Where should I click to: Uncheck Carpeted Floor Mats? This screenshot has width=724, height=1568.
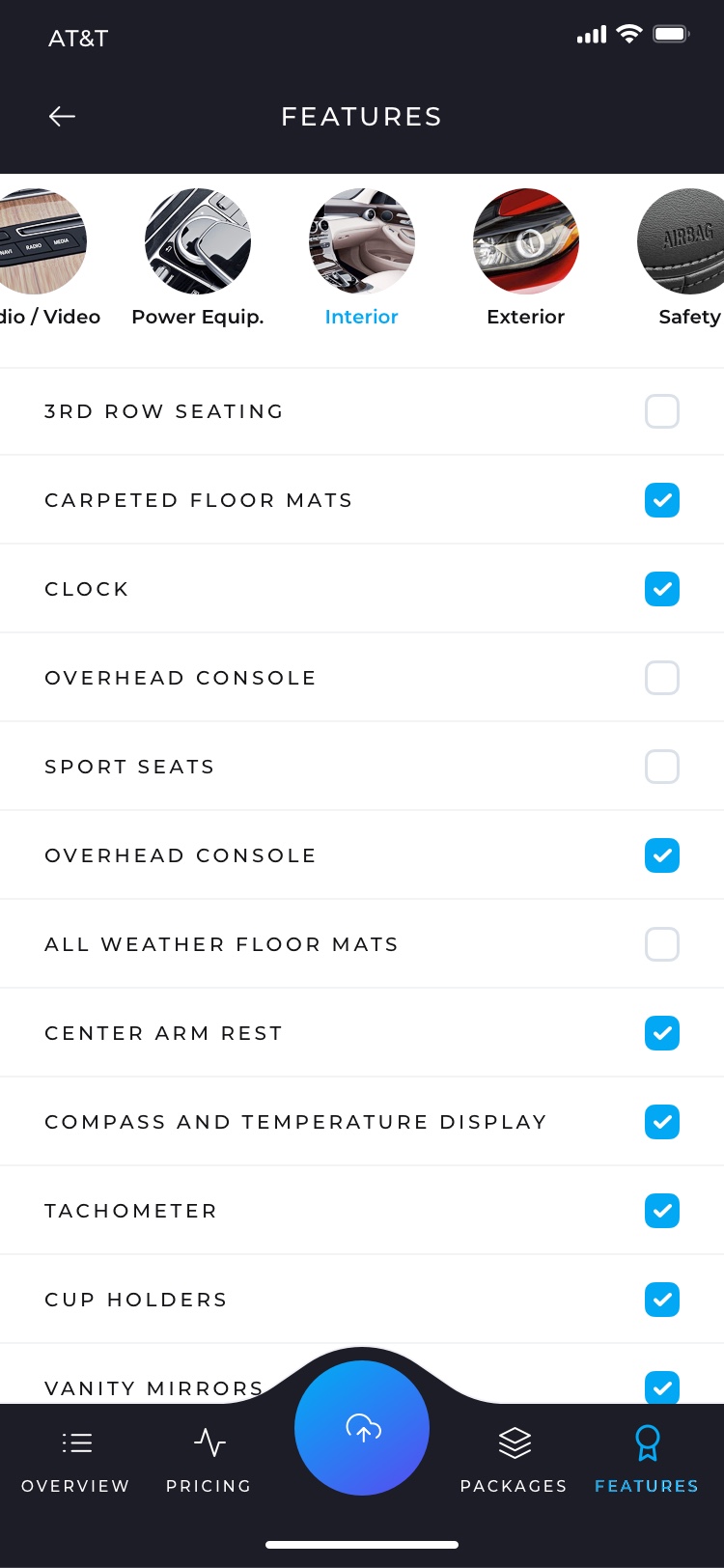[x=662, y=500]
